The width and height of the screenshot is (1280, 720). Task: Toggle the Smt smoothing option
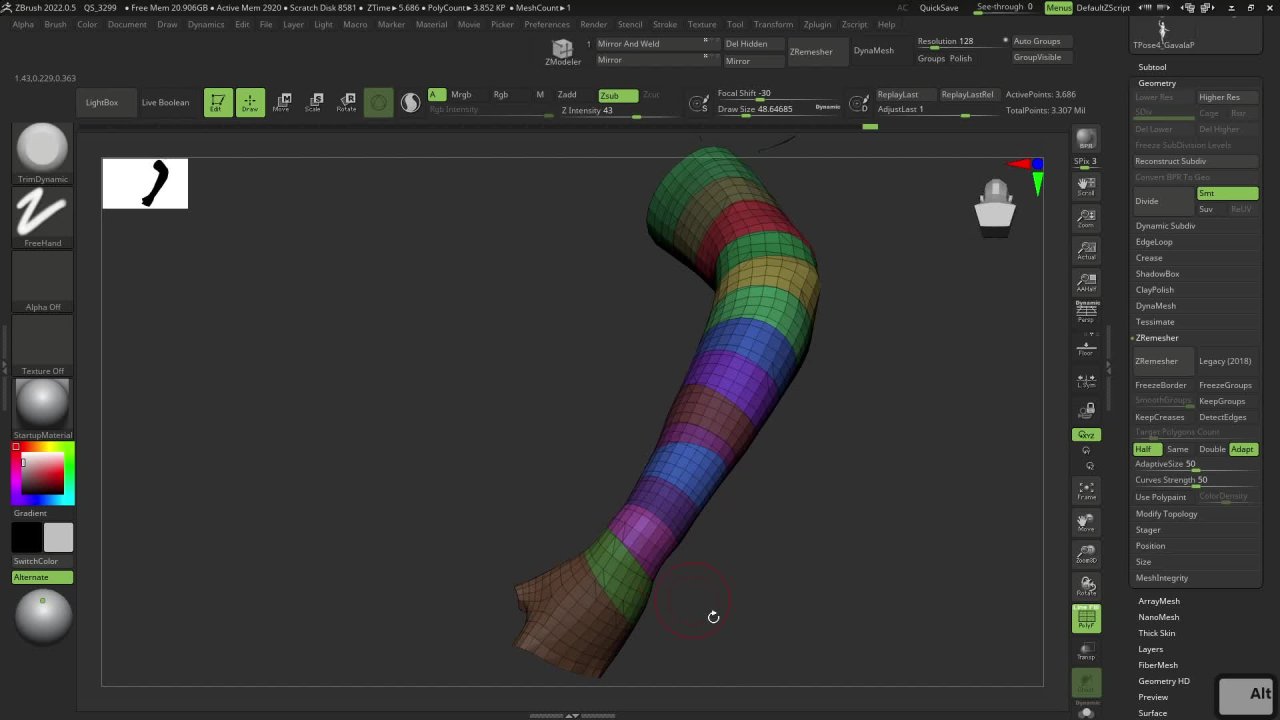(x=1228, y=193)
